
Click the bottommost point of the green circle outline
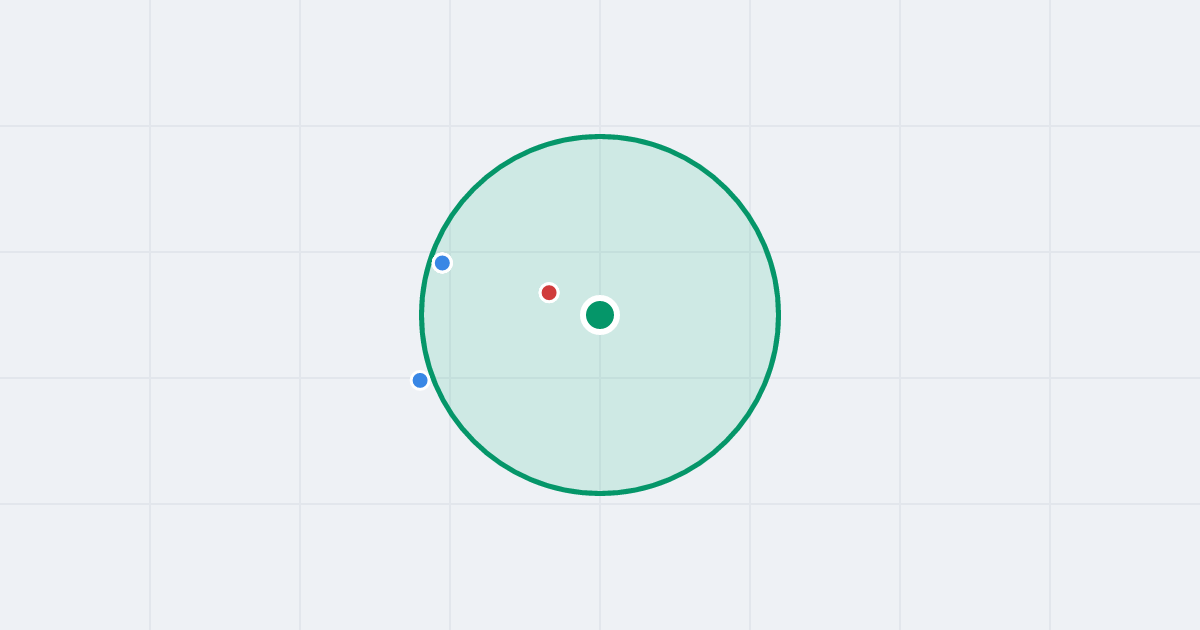pos(600,493)
